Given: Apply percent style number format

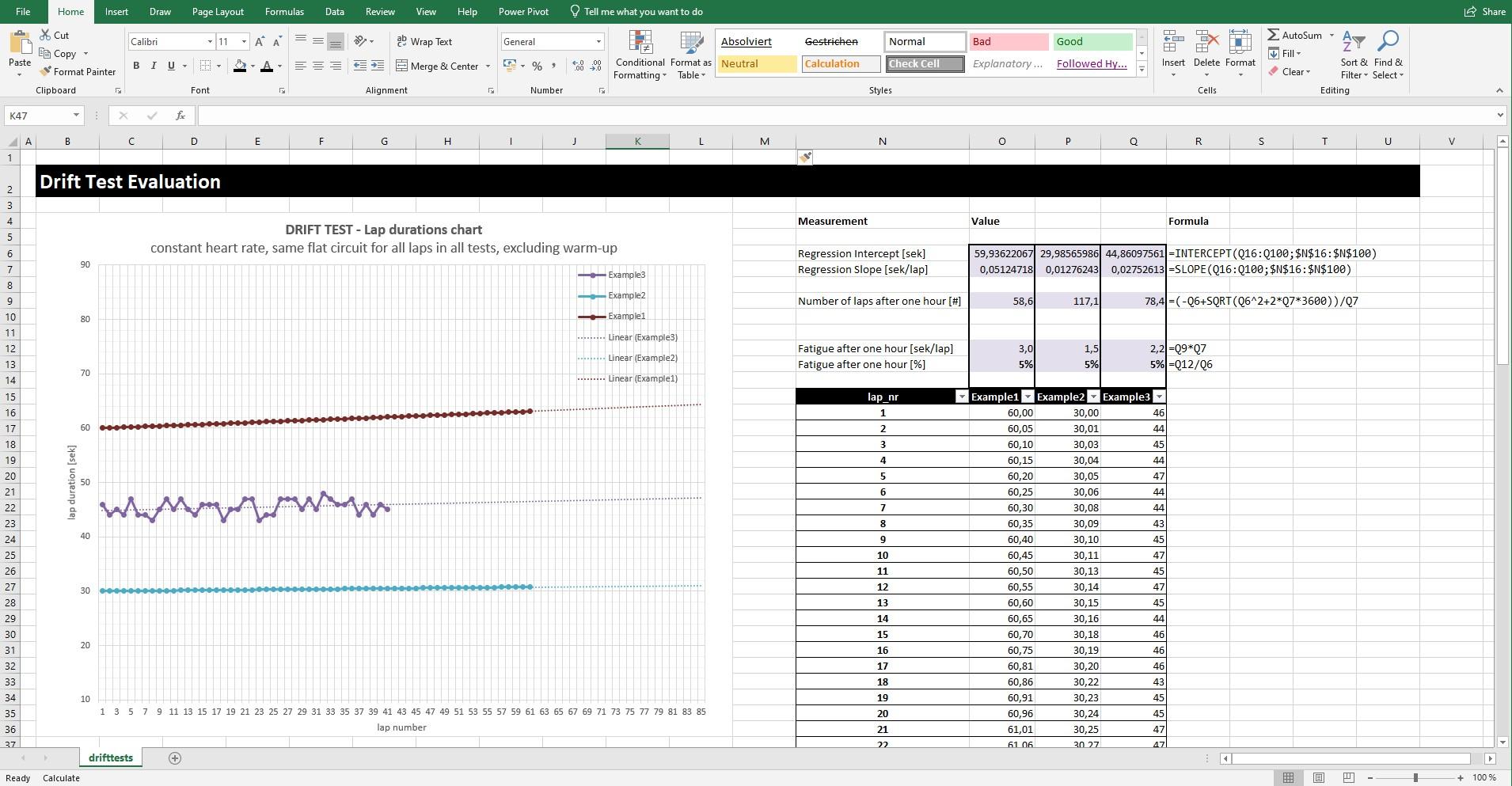Looking at the screenshot, I should [538, 66].
